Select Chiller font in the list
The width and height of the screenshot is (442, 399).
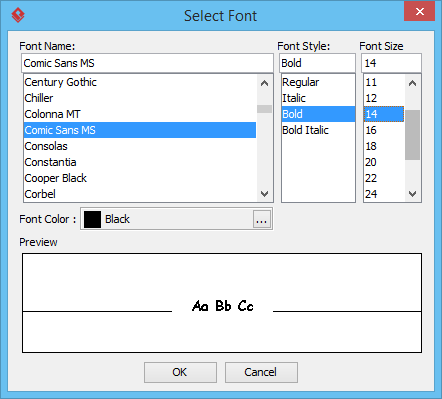140,98
